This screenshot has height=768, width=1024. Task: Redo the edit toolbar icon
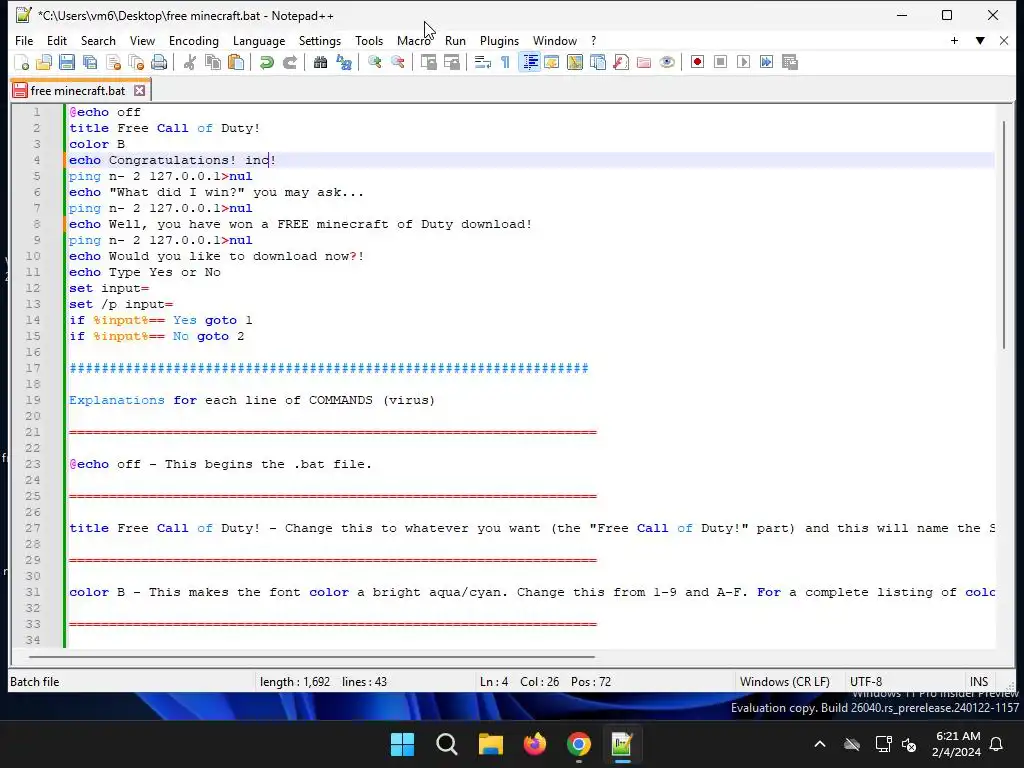pos(289,62)
